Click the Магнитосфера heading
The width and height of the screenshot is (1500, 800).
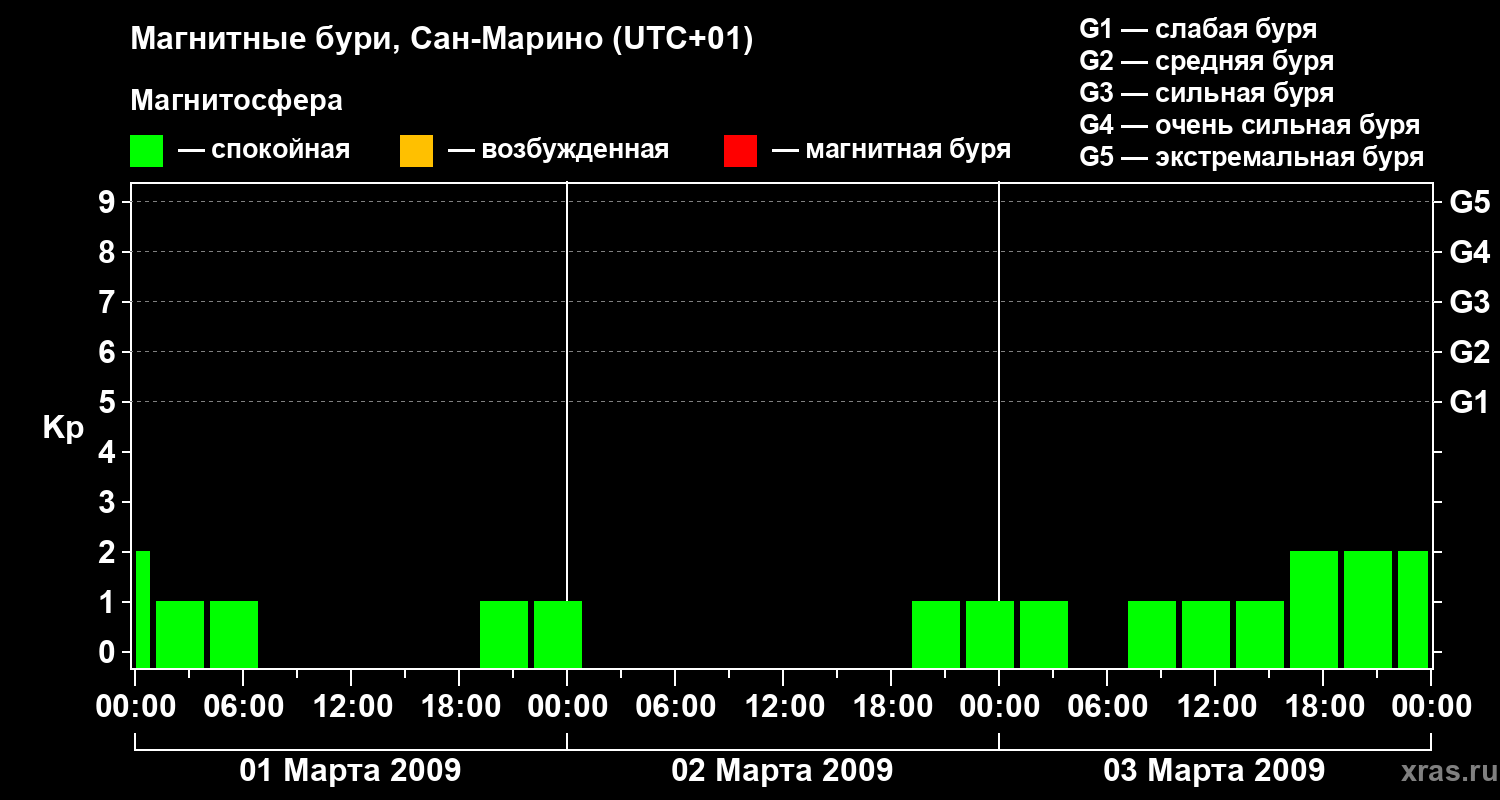pos(237,100)
